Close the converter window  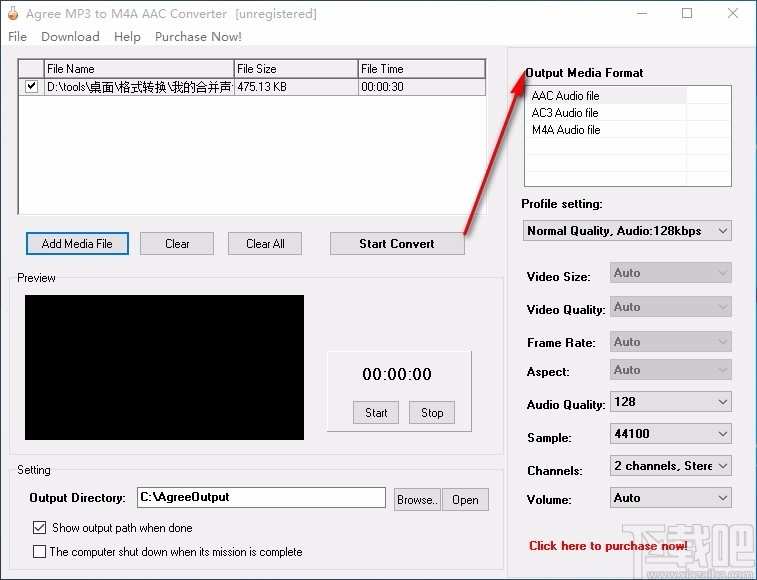point(732,14)
